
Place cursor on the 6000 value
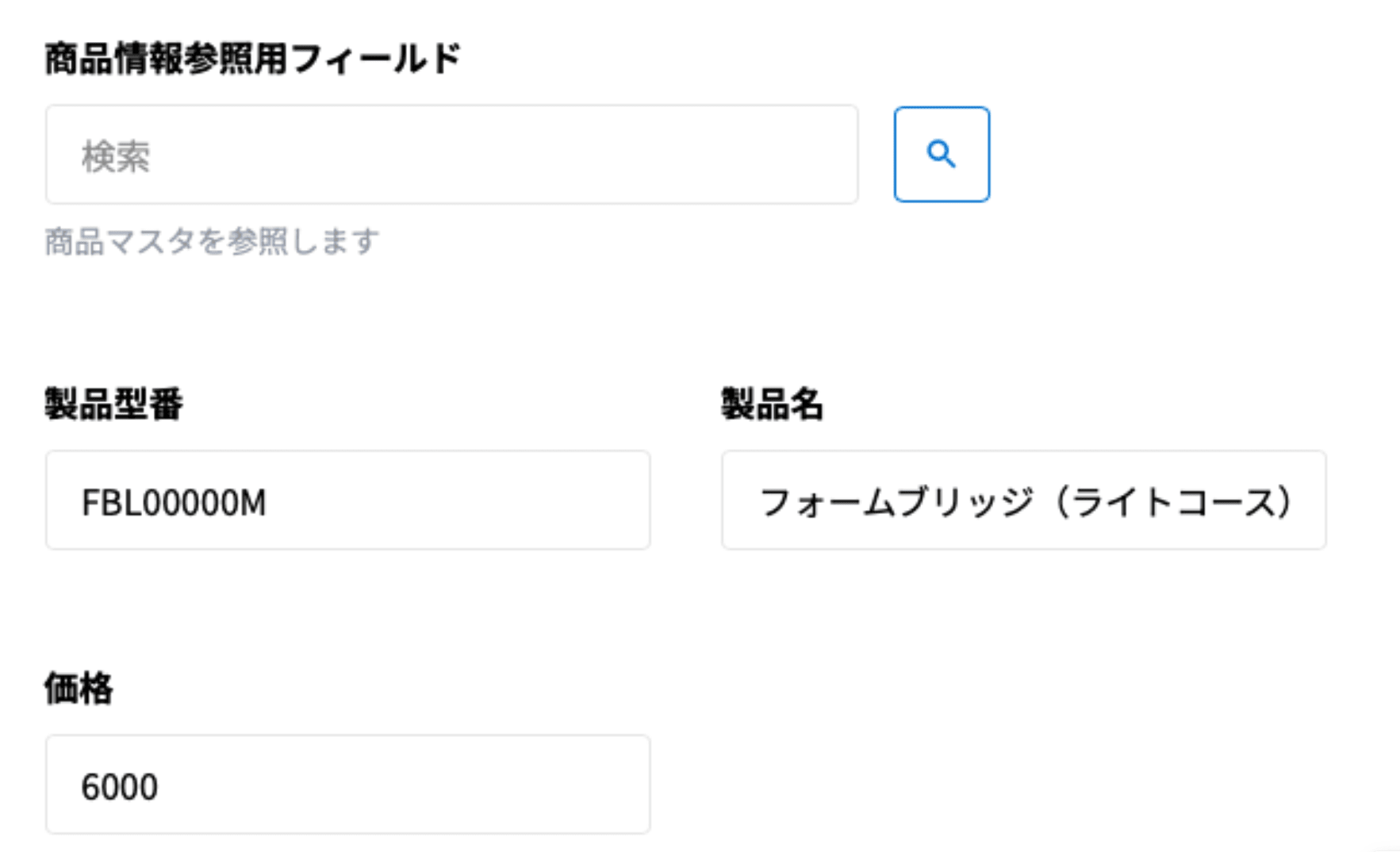[x=120, y=787]
